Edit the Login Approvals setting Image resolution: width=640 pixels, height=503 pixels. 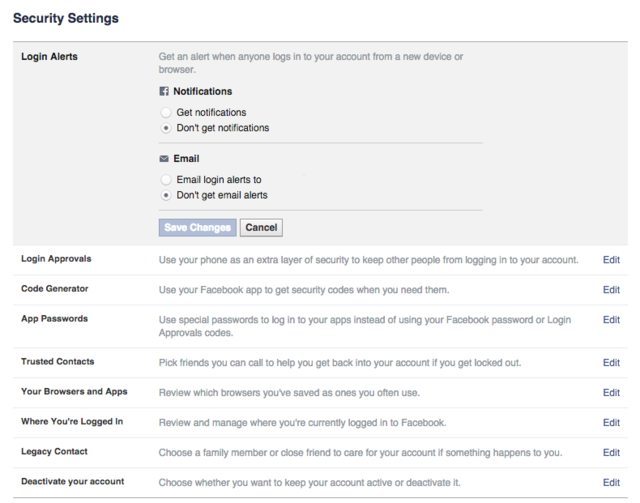pyautogui.click(x=611, y=260)
